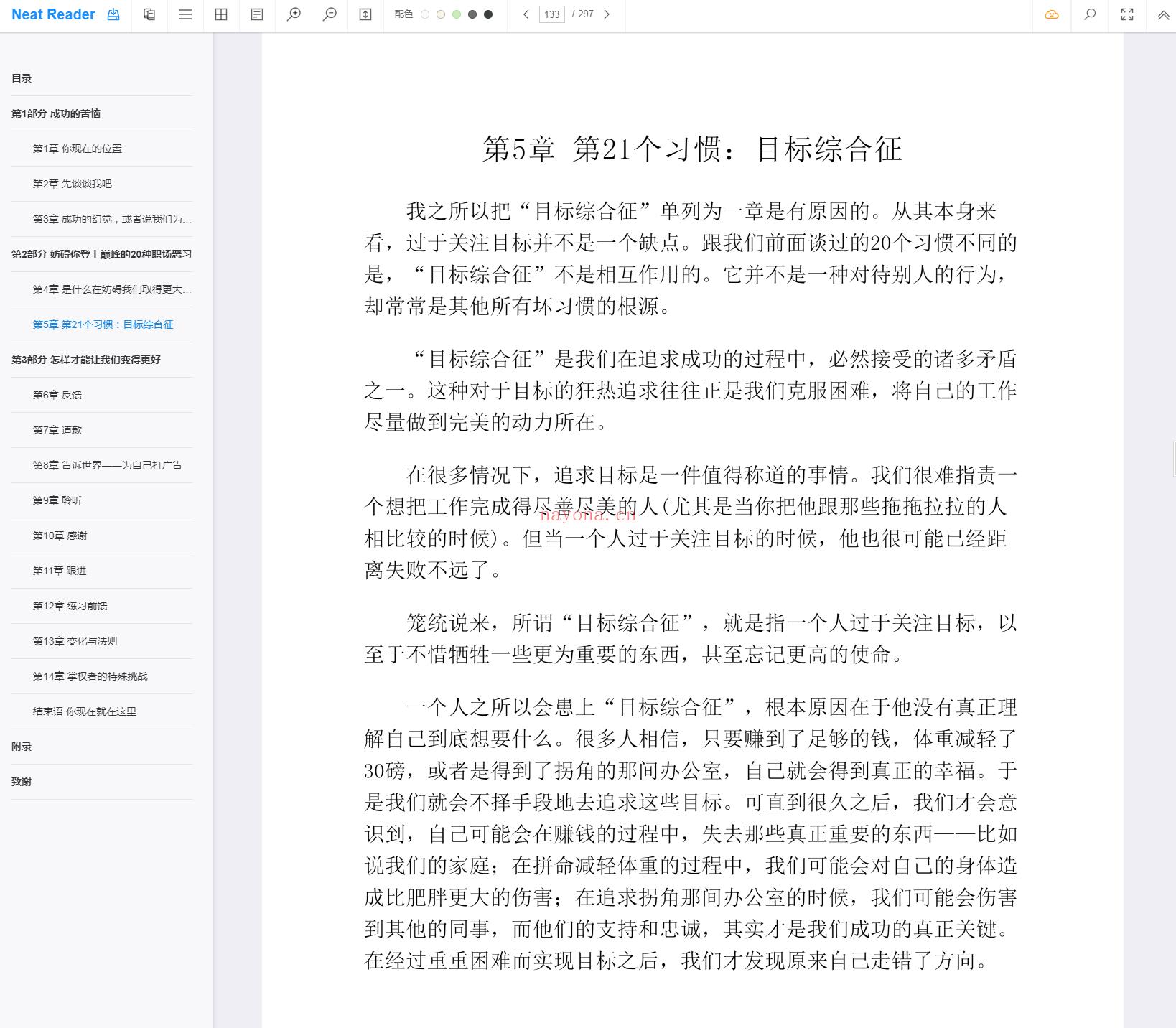The width and height of the screenshot is (1176, 1028).
Task: Go to the previous page arrow
Action: click(x=526, y=14)
